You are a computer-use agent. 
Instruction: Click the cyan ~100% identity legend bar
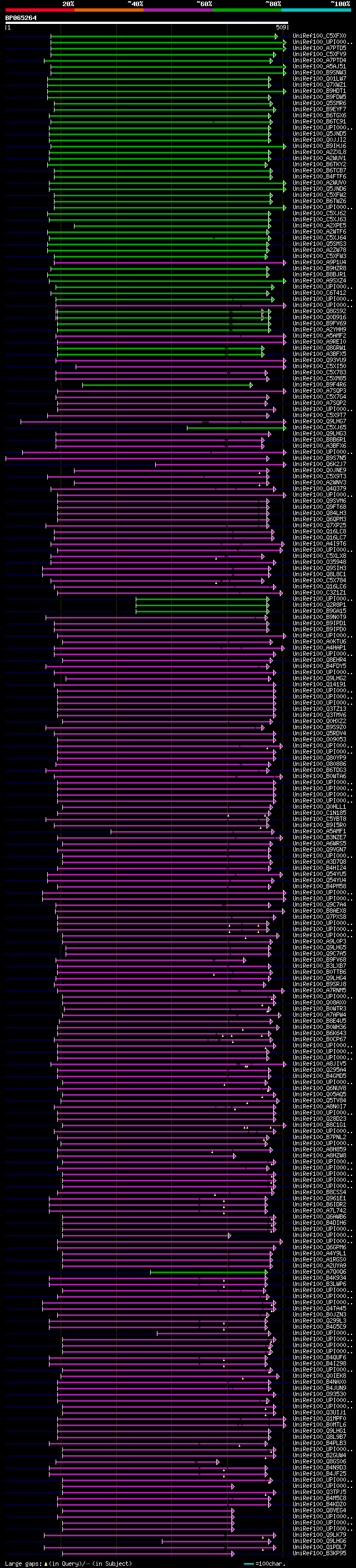pos(316,10)
